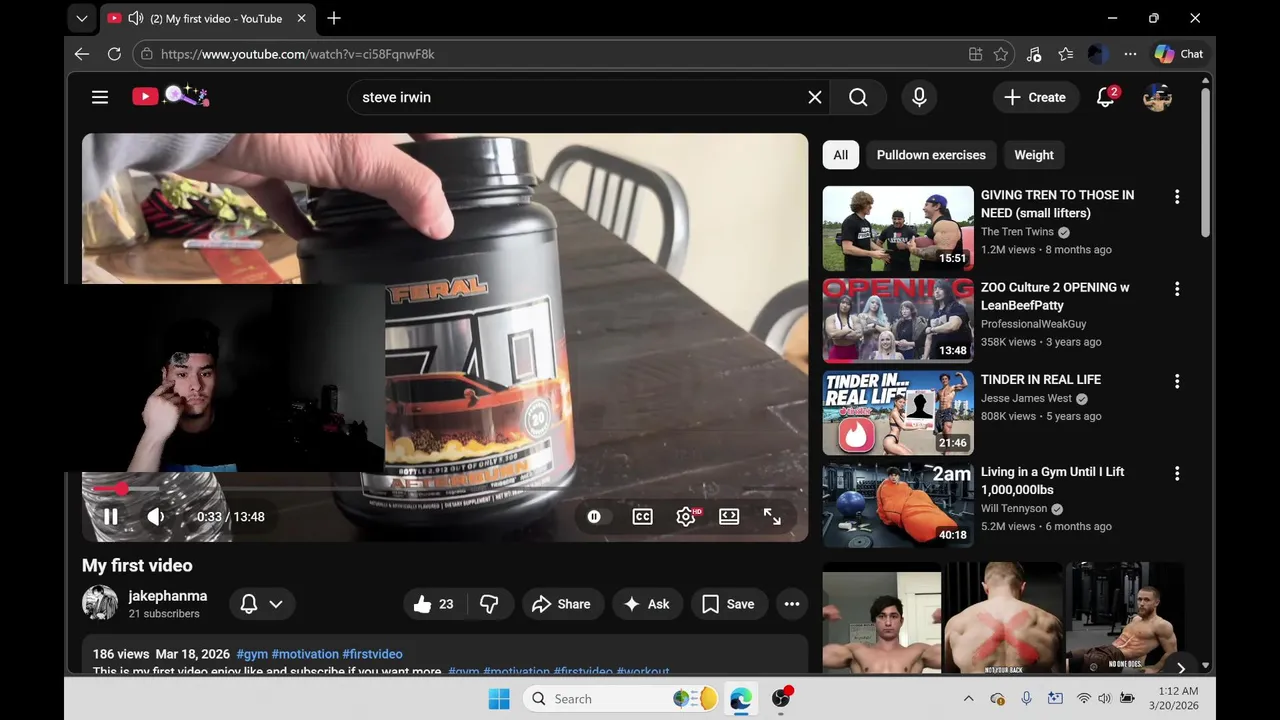Open the jakephanma channel avatar
1280x720 pixels.
pyautogui.click(x=100, y=603)
